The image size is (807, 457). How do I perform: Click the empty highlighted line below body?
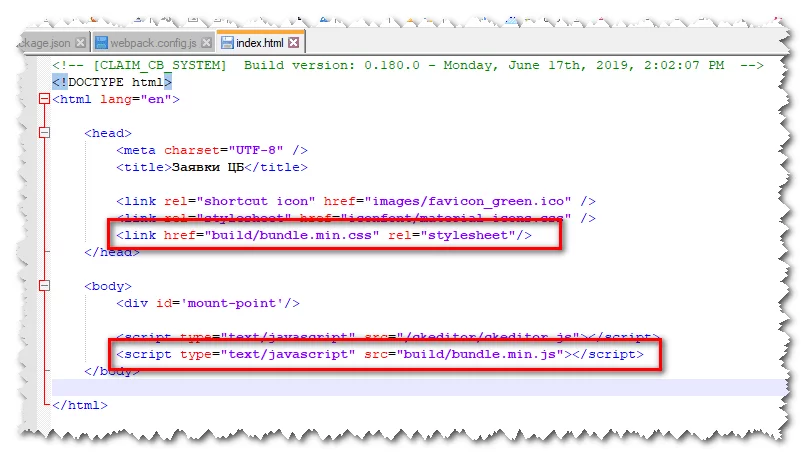point(400,387)
